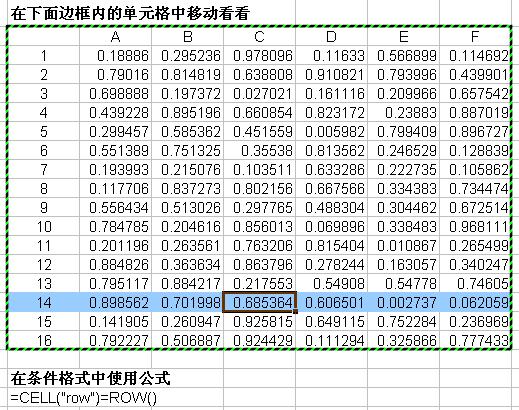Select cell showing 0.777433
519x410 pixels.
point(475,340)
